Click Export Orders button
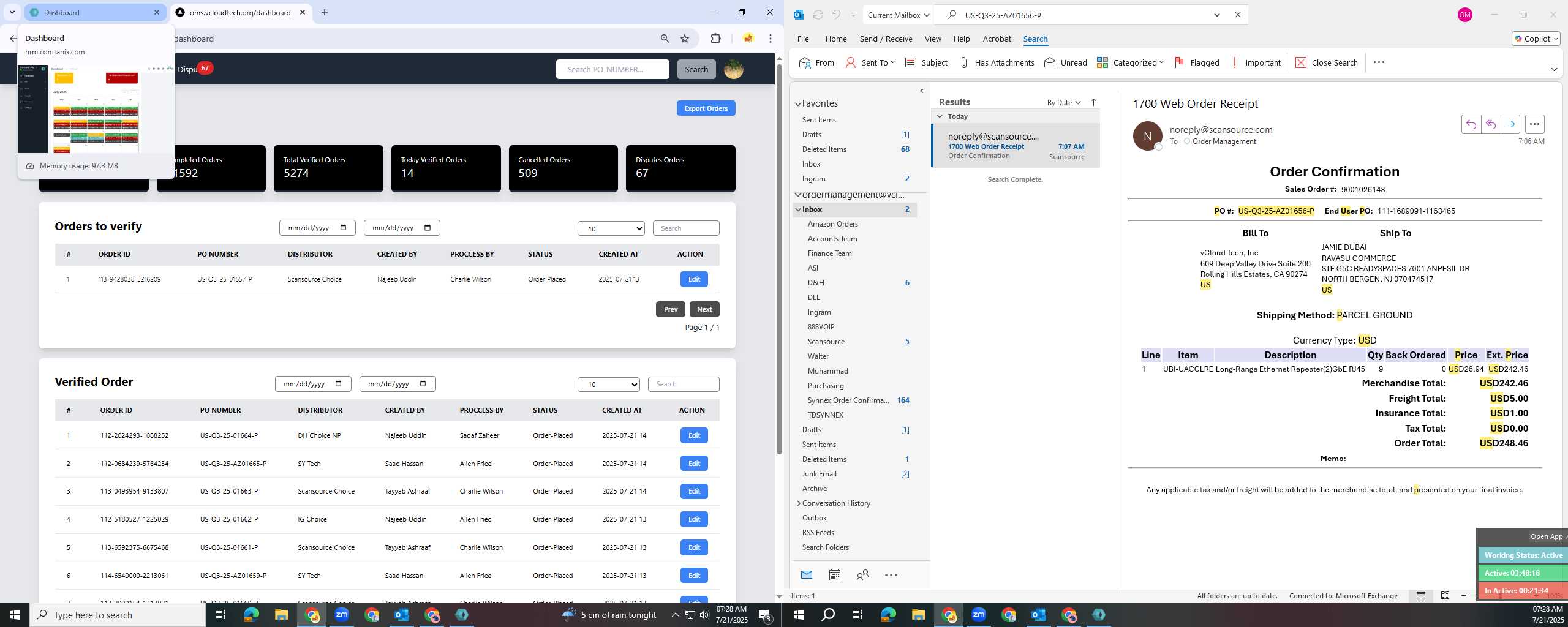 706,108
